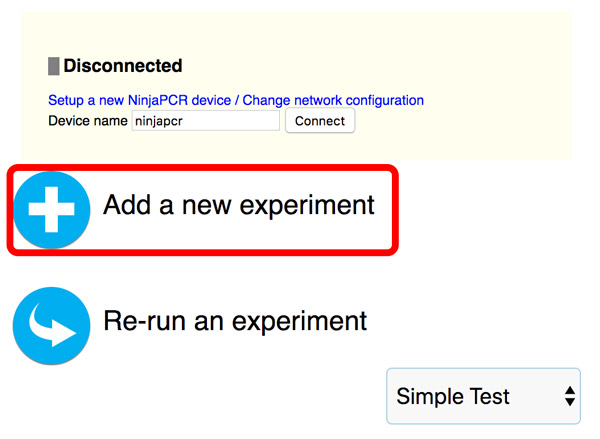Click the Change network configuration link text
Viewport: 600px width, 439px height.
pyautogui.click(x=333, y=100)
